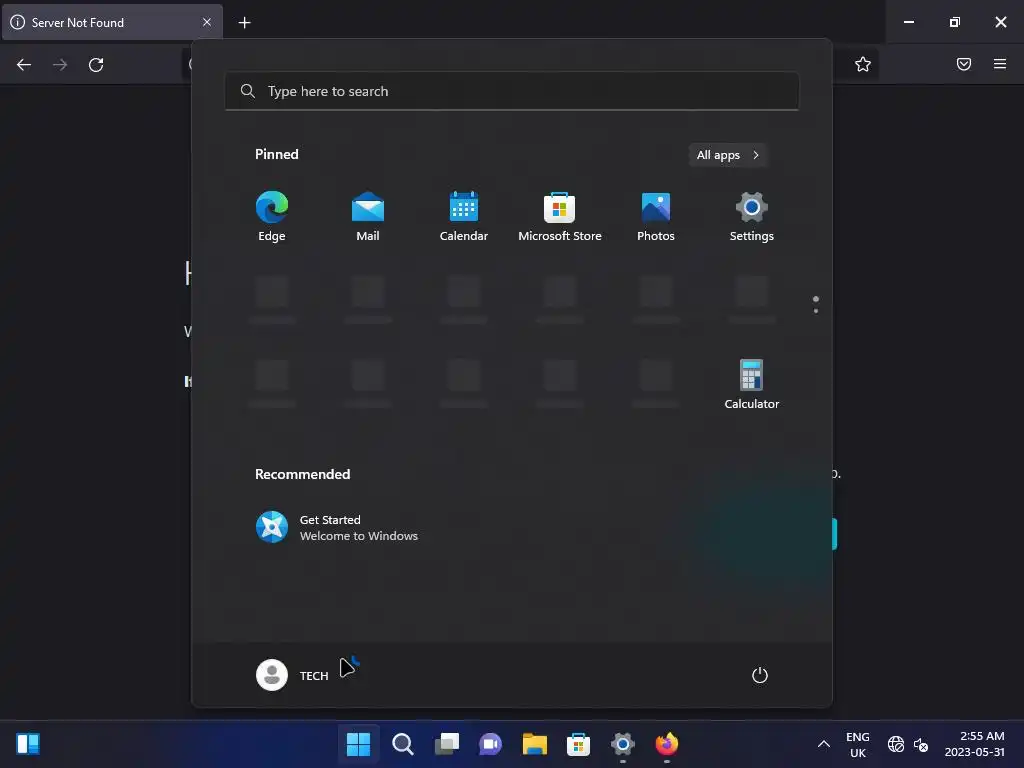The image size is (1024, 768).
Task: Go forward in Firefox
Action: [x=60, y=65]
